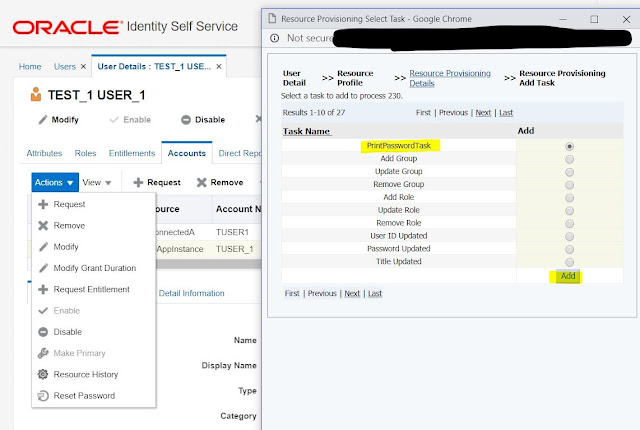
Task: Click the page icon in Chrome popup title bar
Action: tap(272, 18)
